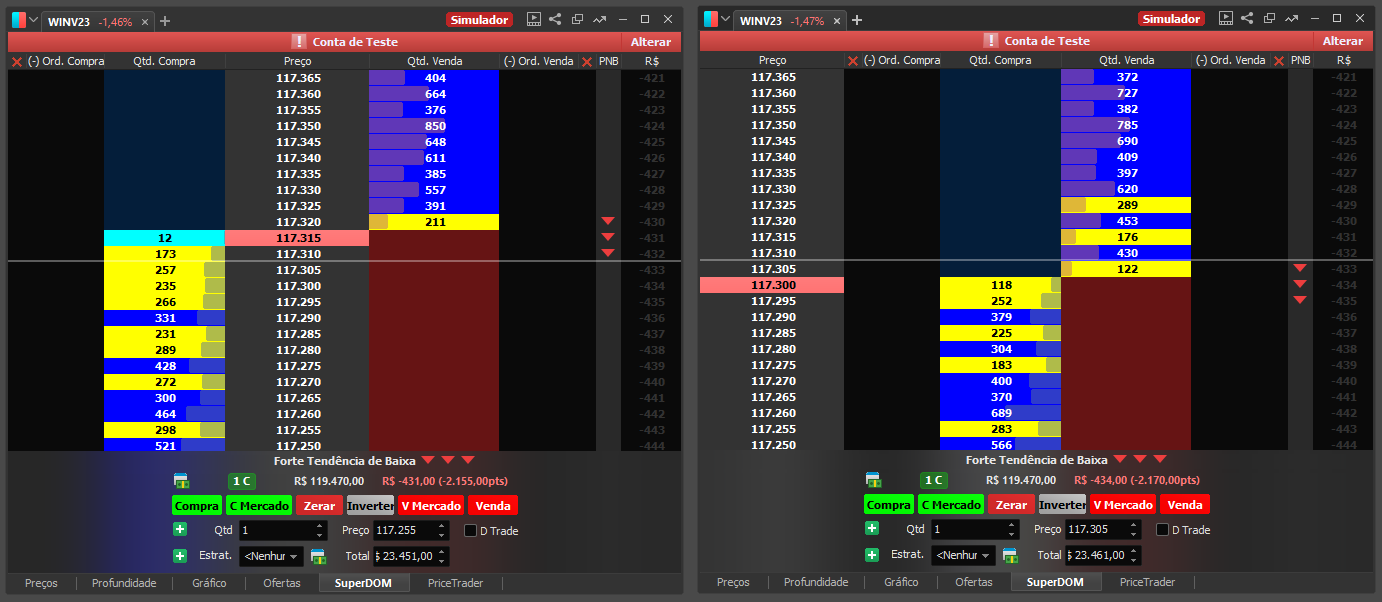Click strategy money icon beside dropdown in left window
Image resolution: width=1382 pixels, height=602 pixels.
(318, 556)
